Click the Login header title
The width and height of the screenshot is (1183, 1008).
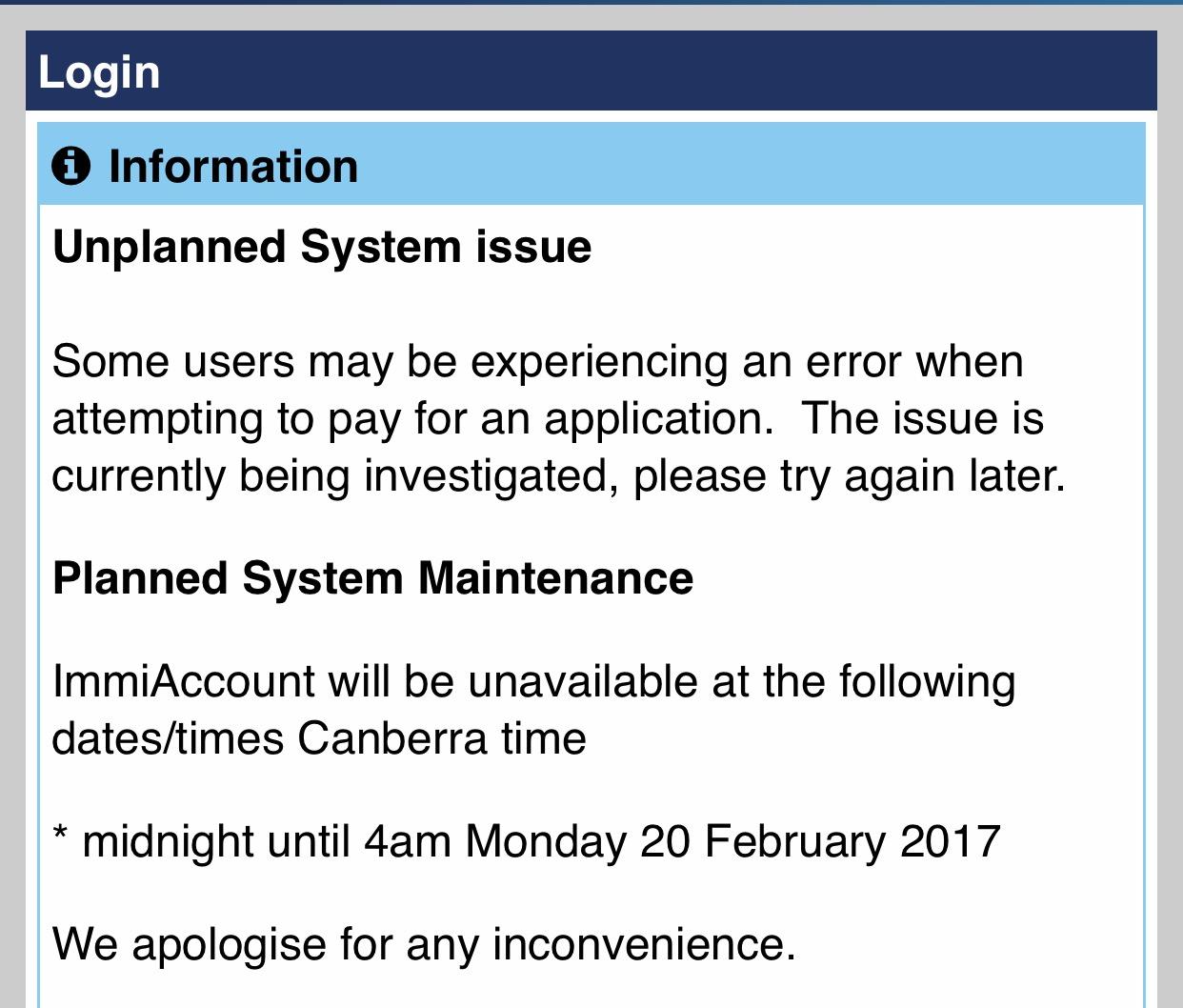99,73
